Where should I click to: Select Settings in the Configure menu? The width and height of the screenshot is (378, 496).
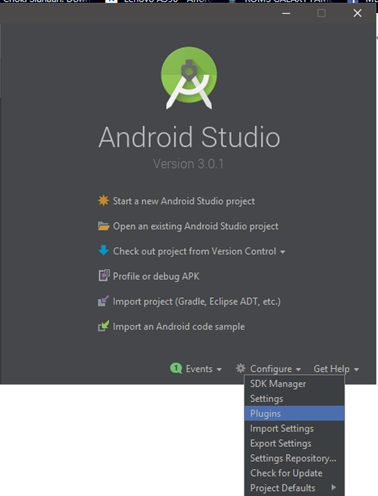pos(294,399)
